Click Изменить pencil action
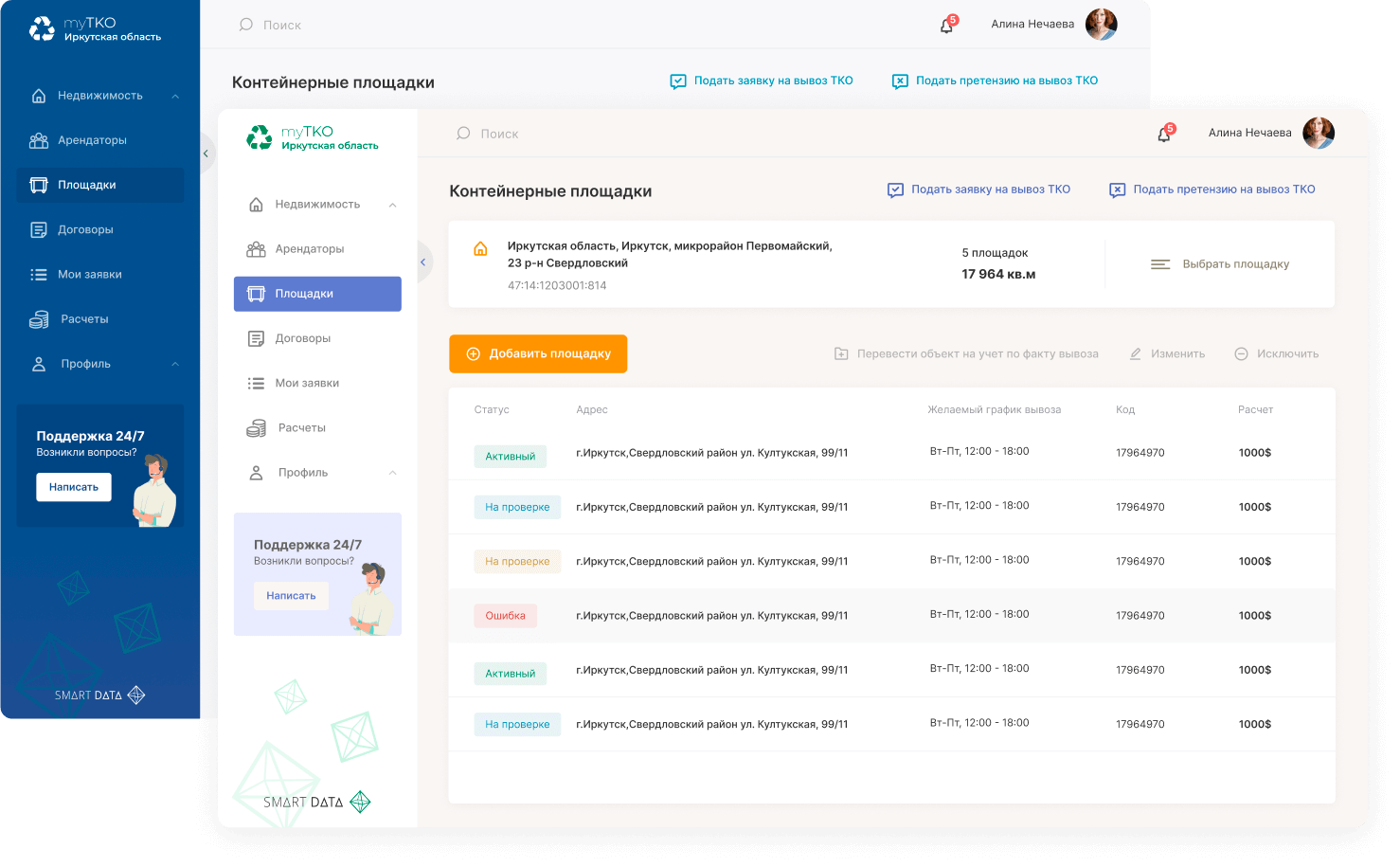The height and width of the screenshot is (867, 1400). click(x=1167, y=353)
